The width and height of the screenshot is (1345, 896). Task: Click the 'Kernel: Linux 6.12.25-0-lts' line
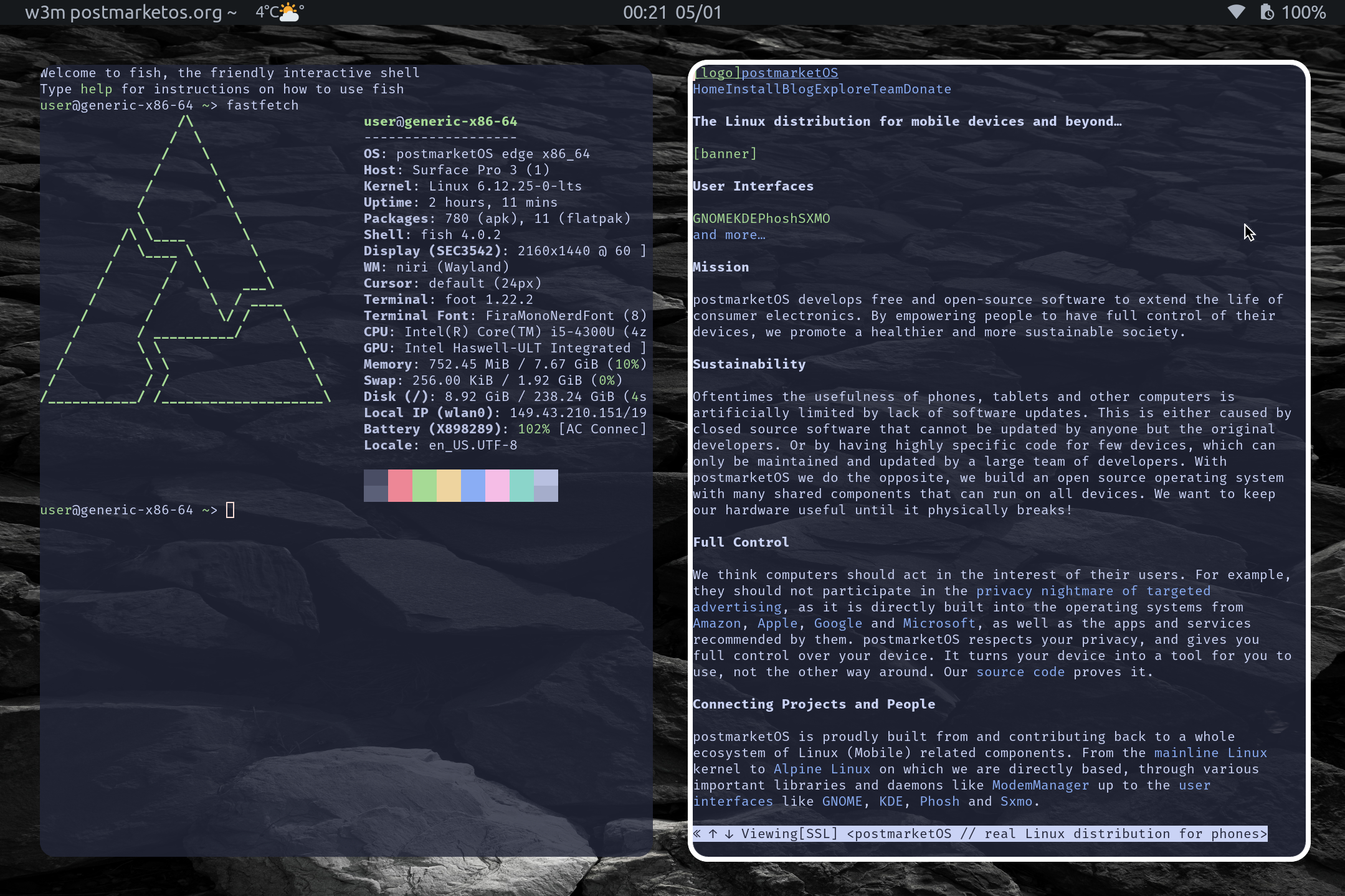(473, 186)
